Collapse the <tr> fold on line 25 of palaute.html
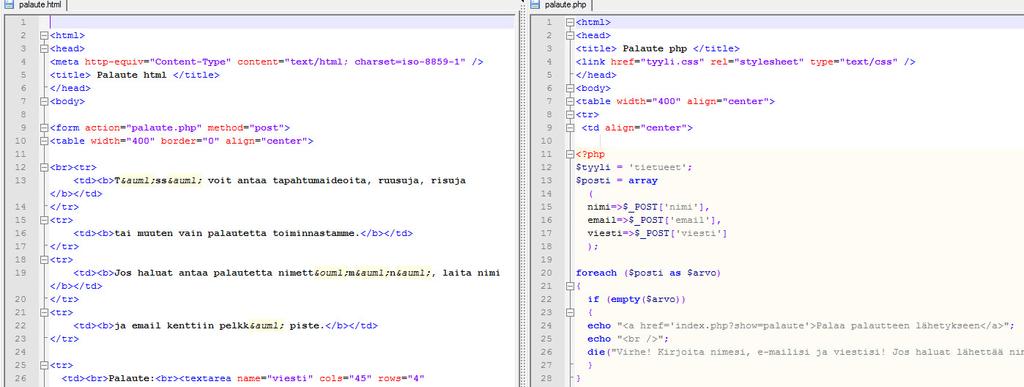The image size is (1024, 387). [x=44, y=365]
